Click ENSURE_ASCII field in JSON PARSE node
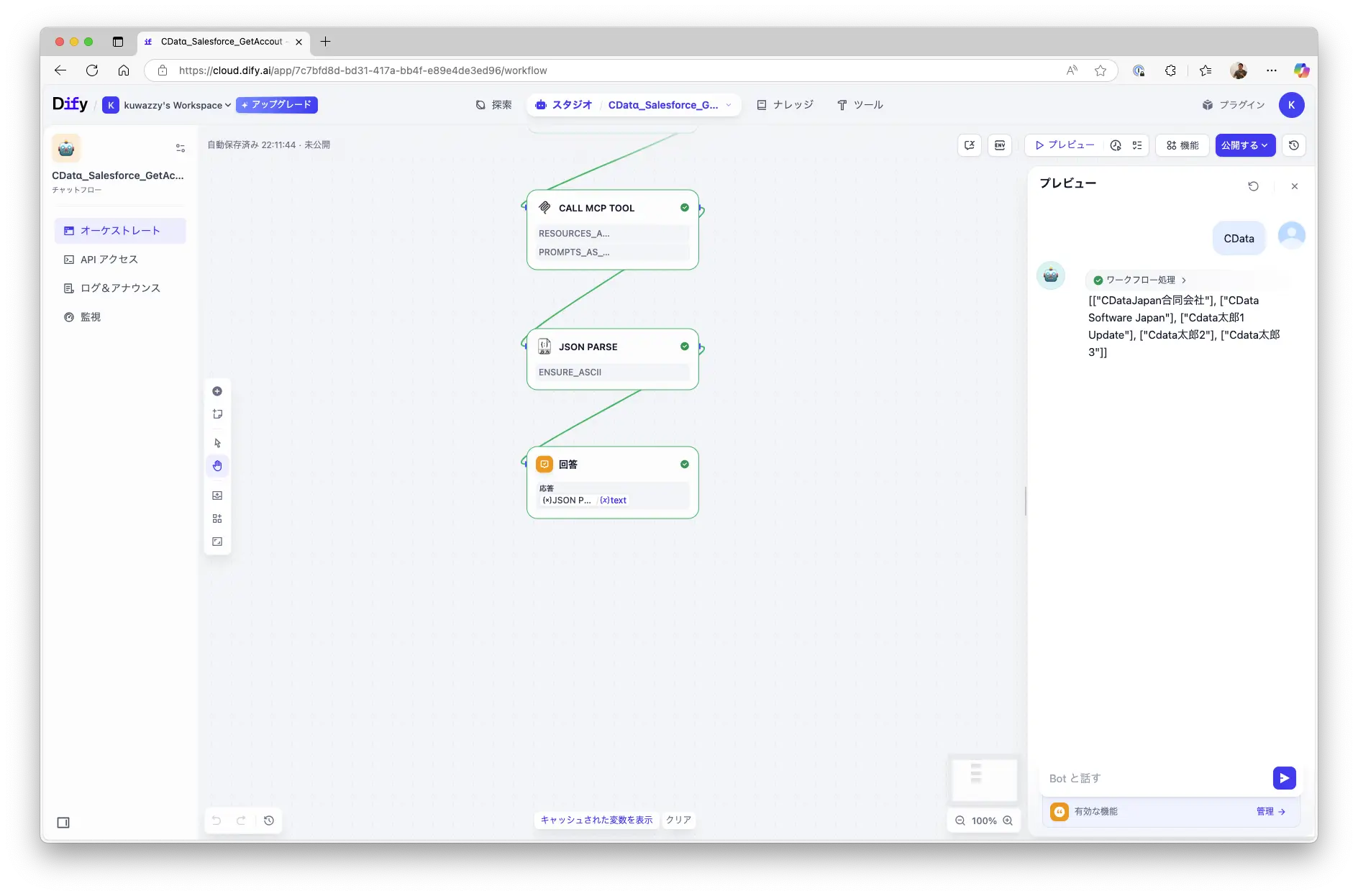Image resolution: width=1358 pixels, height=896 pixels. tap(613, 372)
